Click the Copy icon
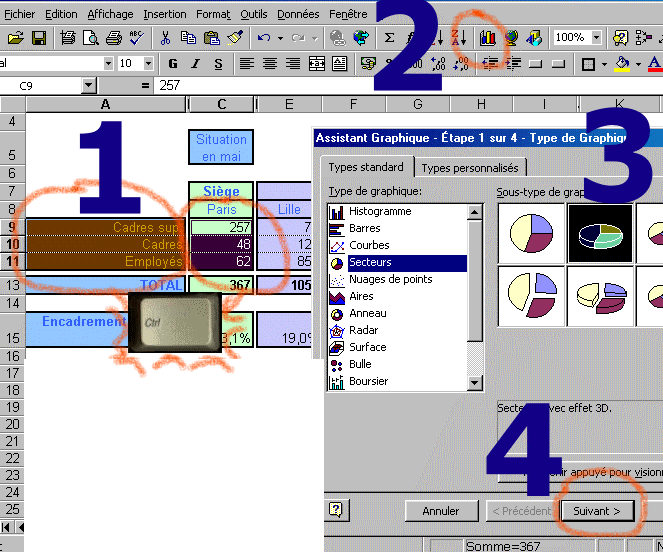This screenshot has width=663, height=552. point(188,38)
